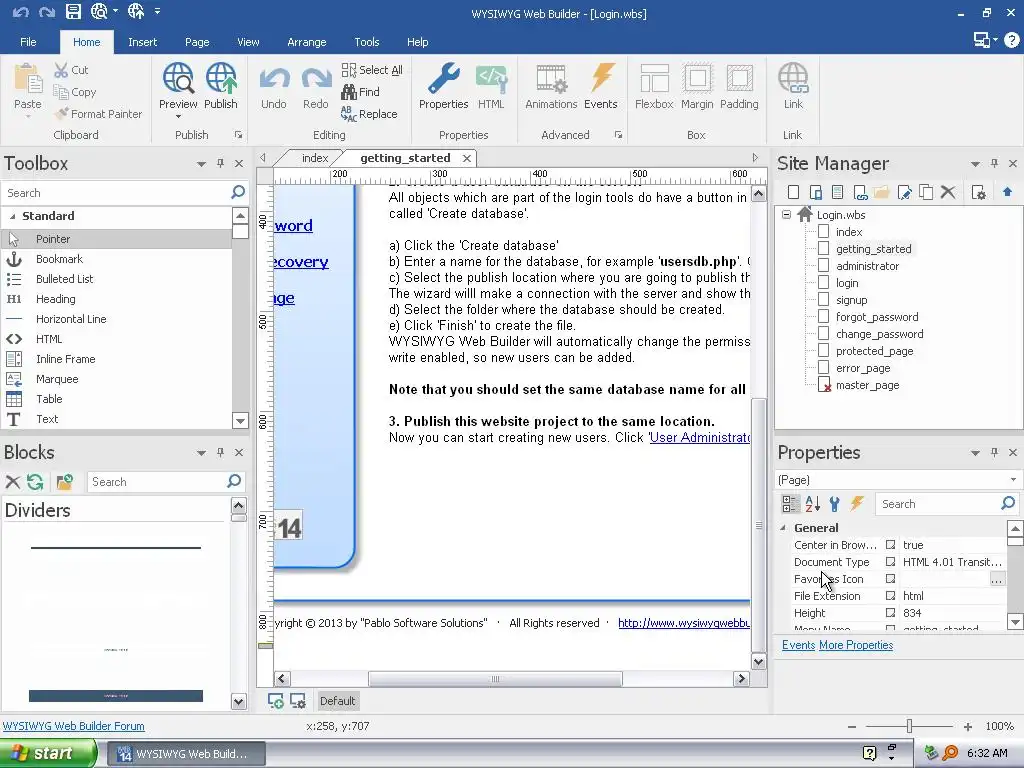Open the File menu
Viewport: 1024px width, 768px height.
[28, 42]
